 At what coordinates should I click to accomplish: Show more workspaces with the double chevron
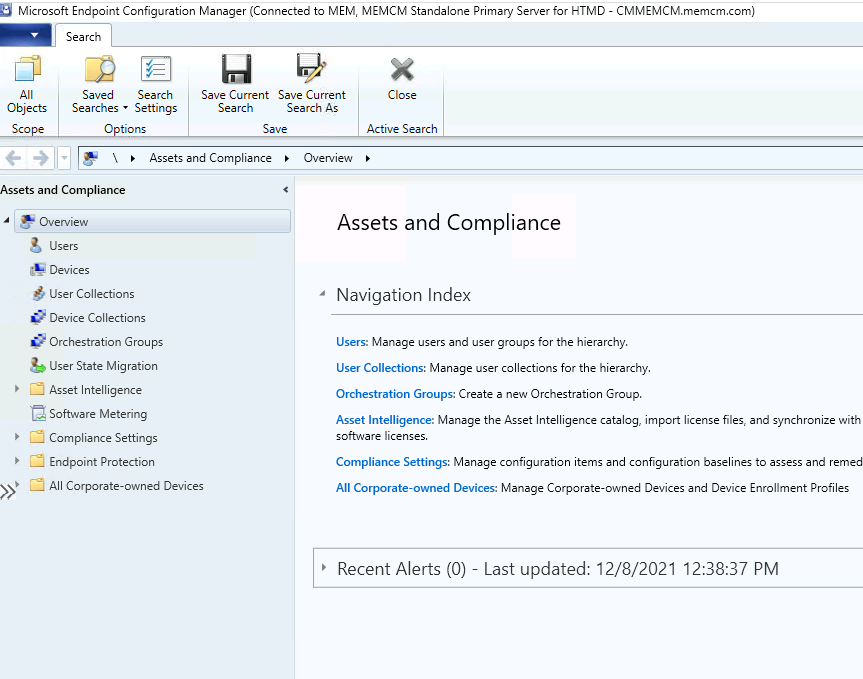click(x=8, y=491)
